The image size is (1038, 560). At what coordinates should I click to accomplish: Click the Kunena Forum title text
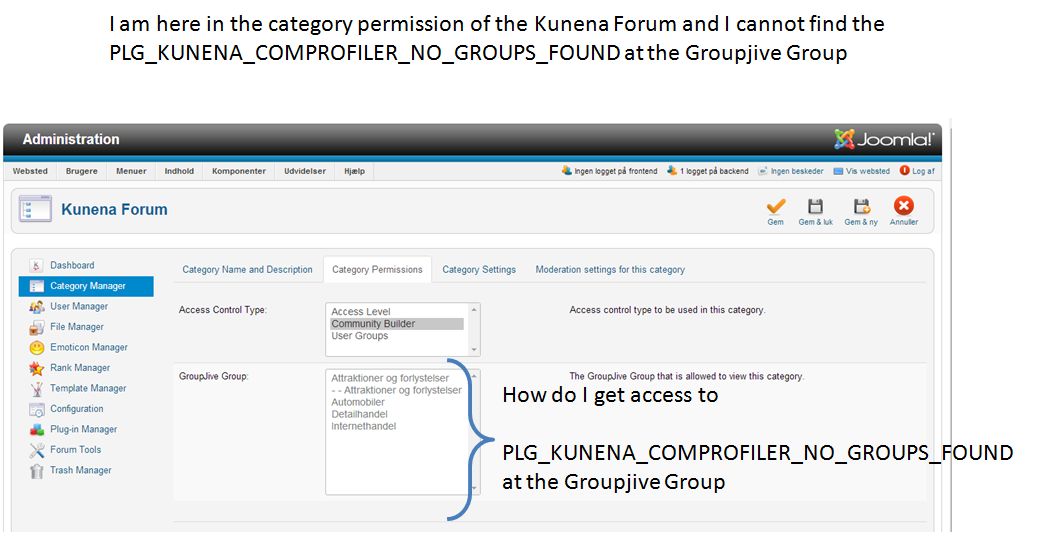[x=115, y=209]
